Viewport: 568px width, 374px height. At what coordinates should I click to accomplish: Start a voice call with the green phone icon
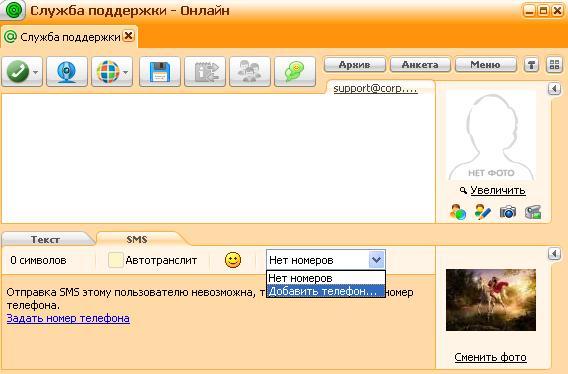(18, 71)
